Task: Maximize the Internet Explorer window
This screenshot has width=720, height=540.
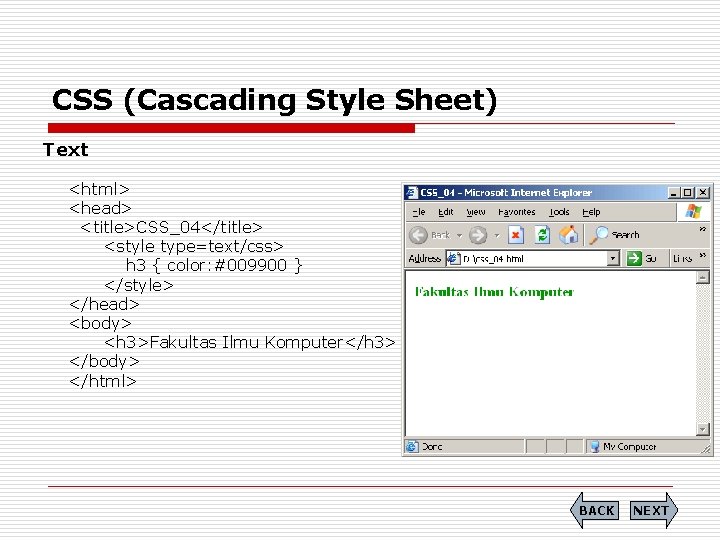Action: coord(687,193)
